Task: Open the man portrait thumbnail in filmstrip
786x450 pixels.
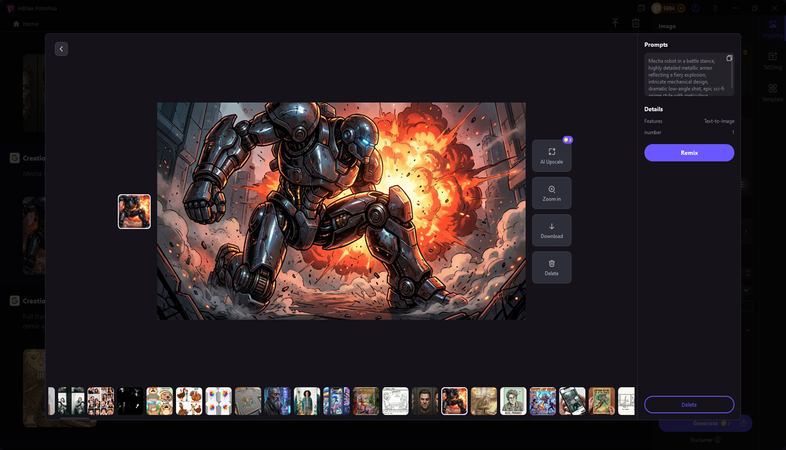Action: tap(425, 401)
